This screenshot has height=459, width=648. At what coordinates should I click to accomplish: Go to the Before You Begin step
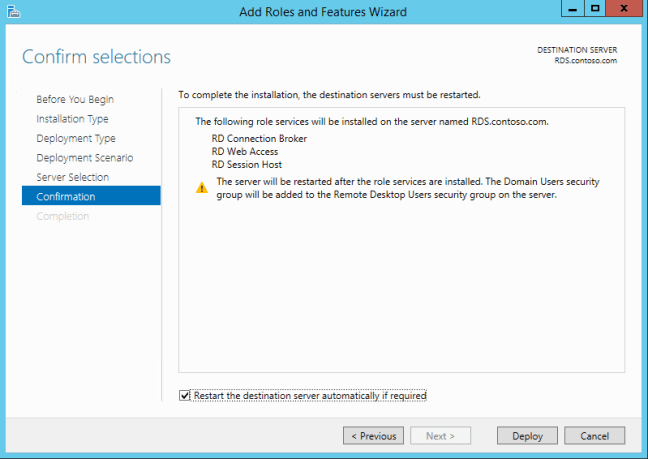coord(75,100)
